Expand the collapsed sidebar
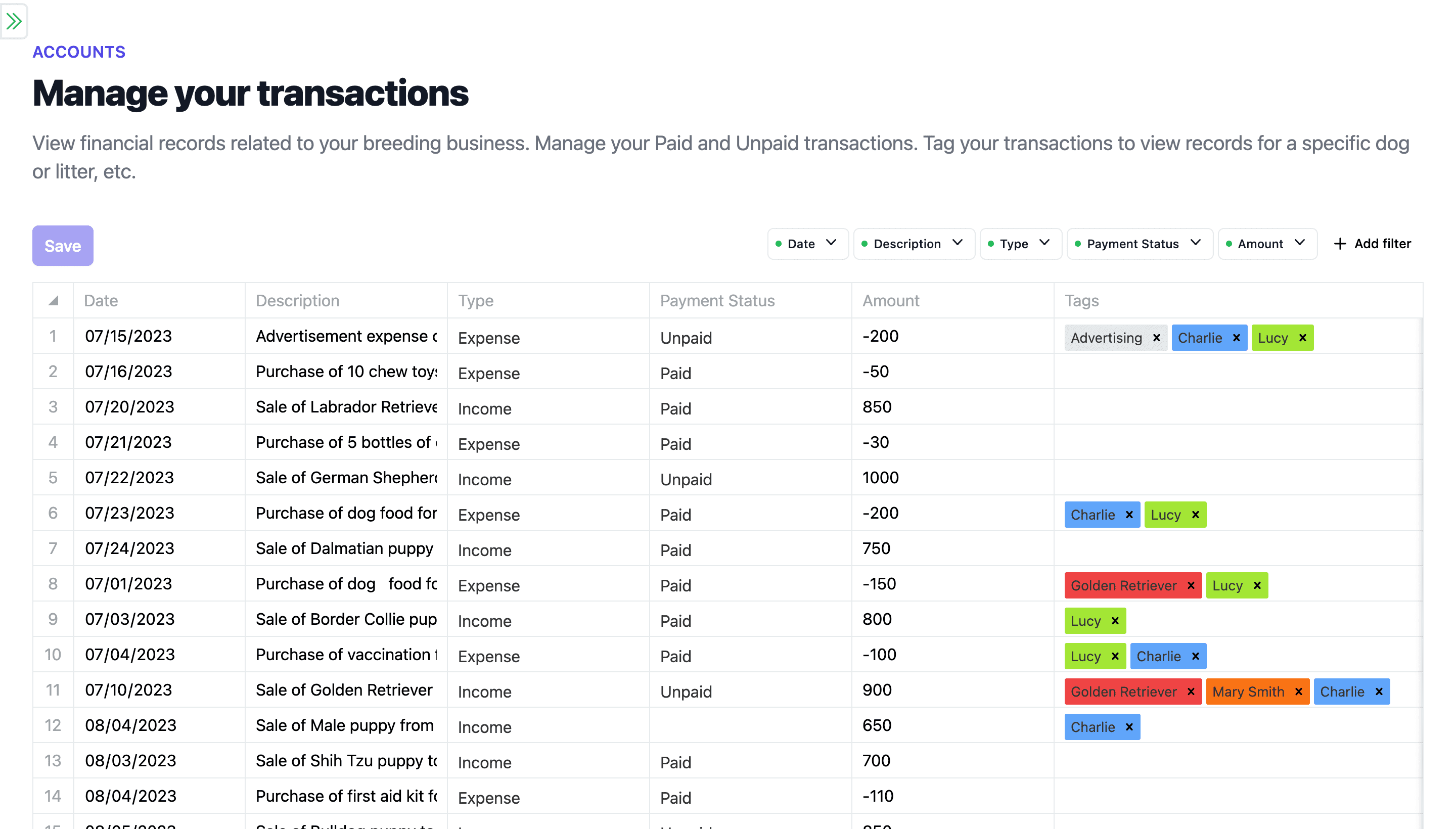Screen dimensions: 1456x829 click(x=14, y=22)
